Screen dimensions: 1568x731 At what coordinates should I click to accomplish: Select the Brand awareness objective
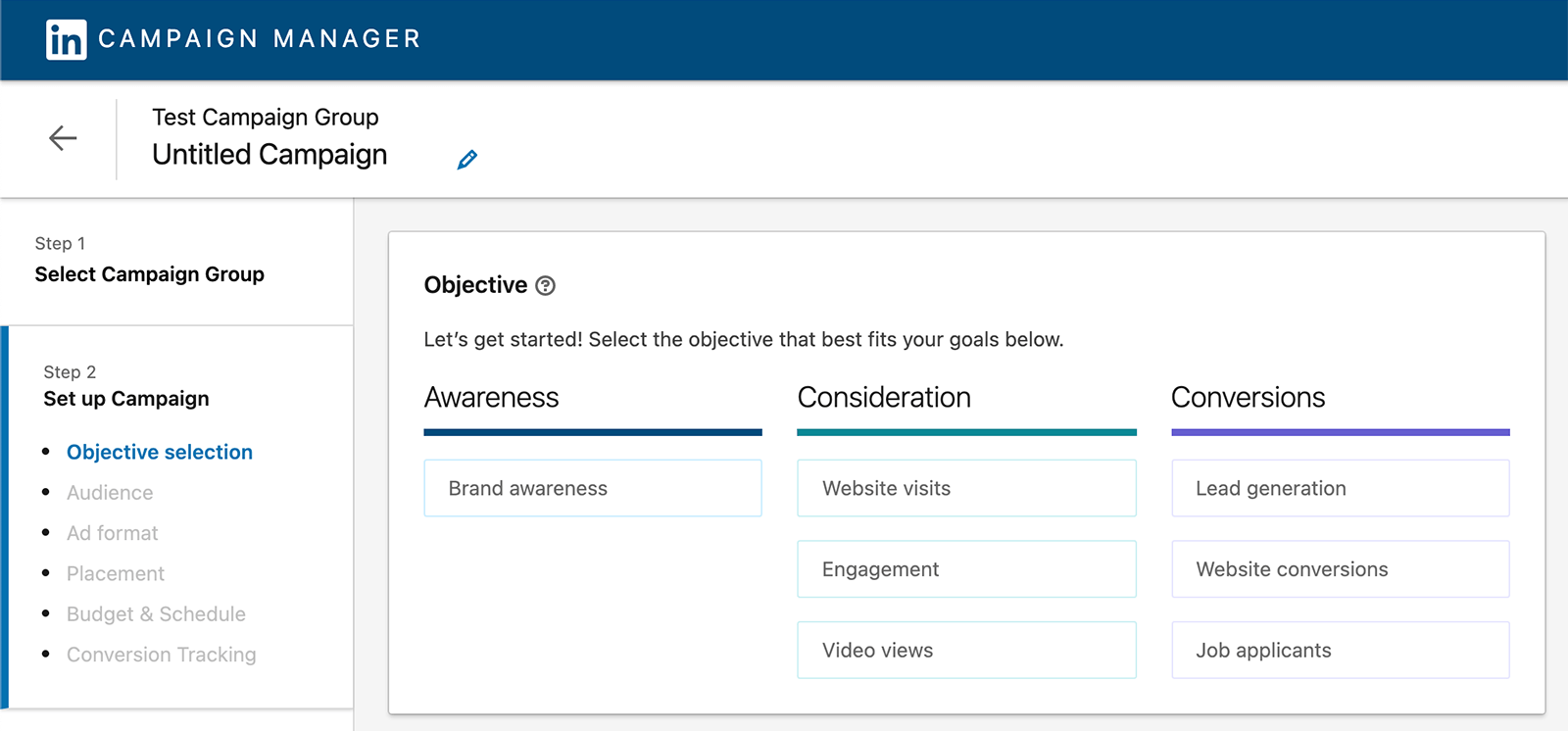[x=593, y=488]
